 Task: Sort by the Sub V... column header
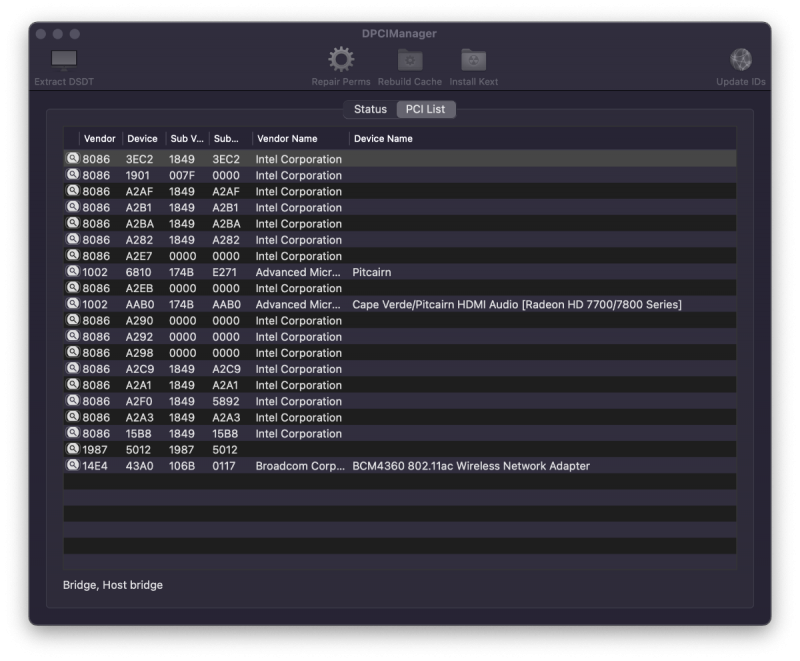[x=187, y=139]
